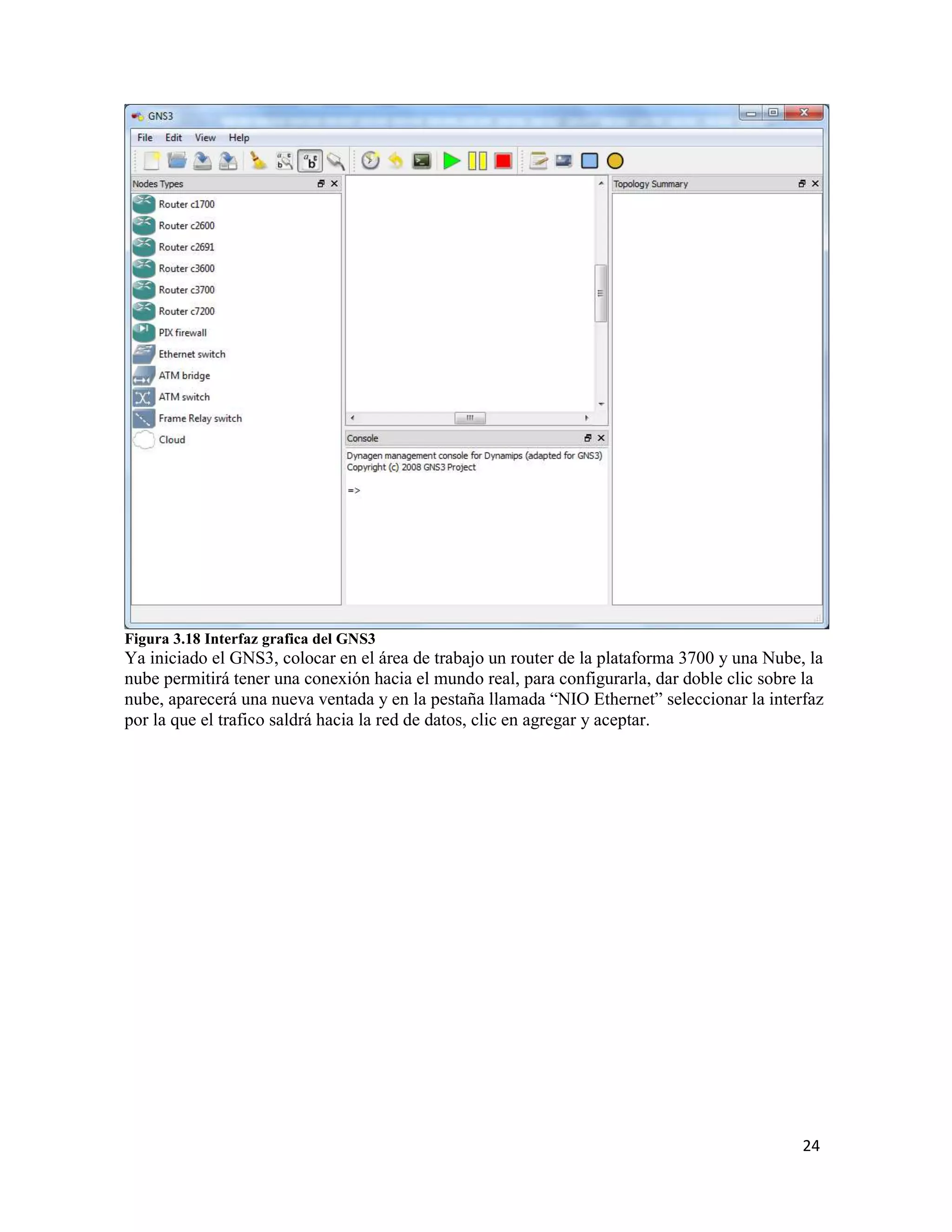
Task: Click the 'PIX firewall' label text
Action: [183, 333]
